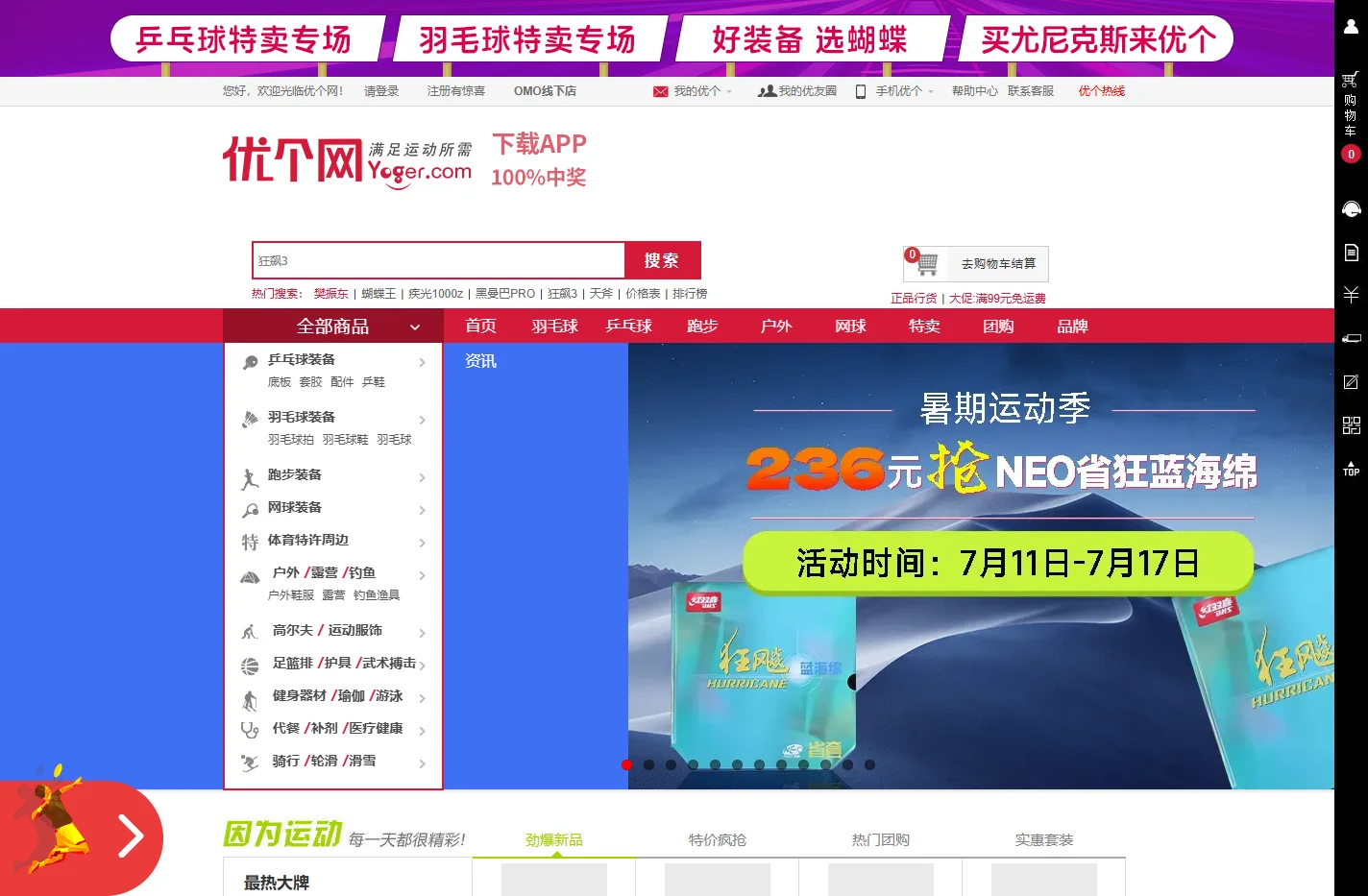Click the 排行榜 hot search link
This screenshot has width=1368, height=896.
[x=690, y=294]
